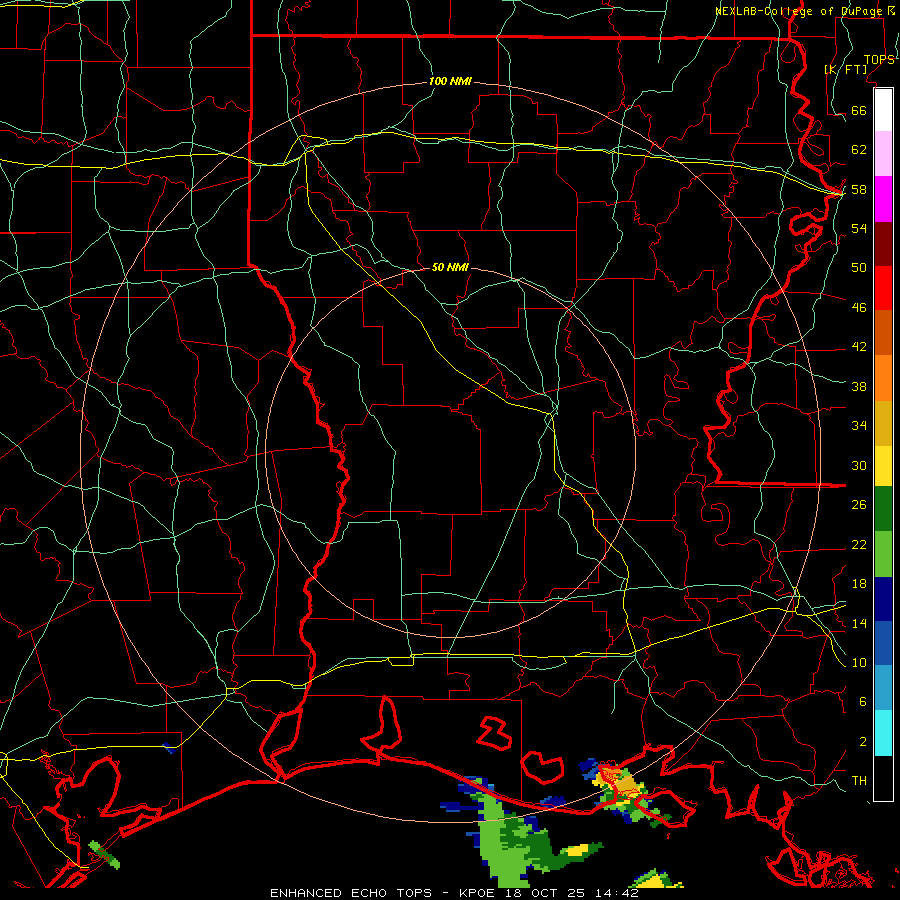The height and width of the screenshot is (900, 900).
Task: Click the '50 NMI' range ring label
Action: [450, 267]
